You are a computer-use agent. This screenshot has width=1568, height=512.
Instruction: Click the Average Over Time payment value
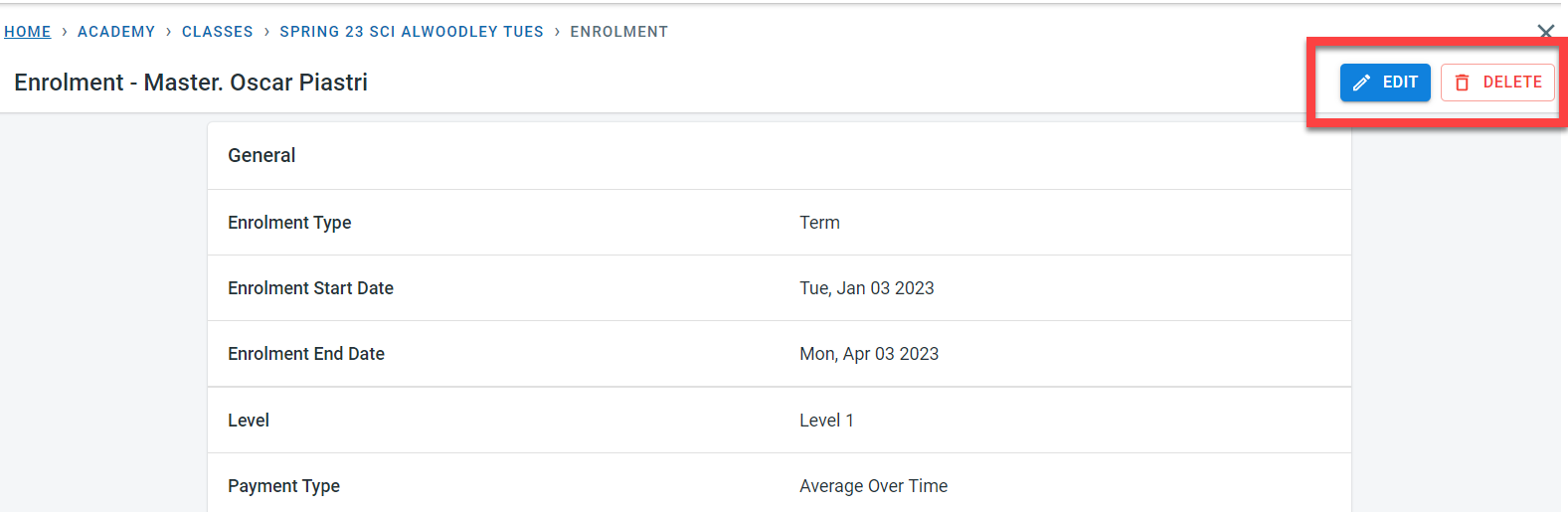(x=873, y=486)
